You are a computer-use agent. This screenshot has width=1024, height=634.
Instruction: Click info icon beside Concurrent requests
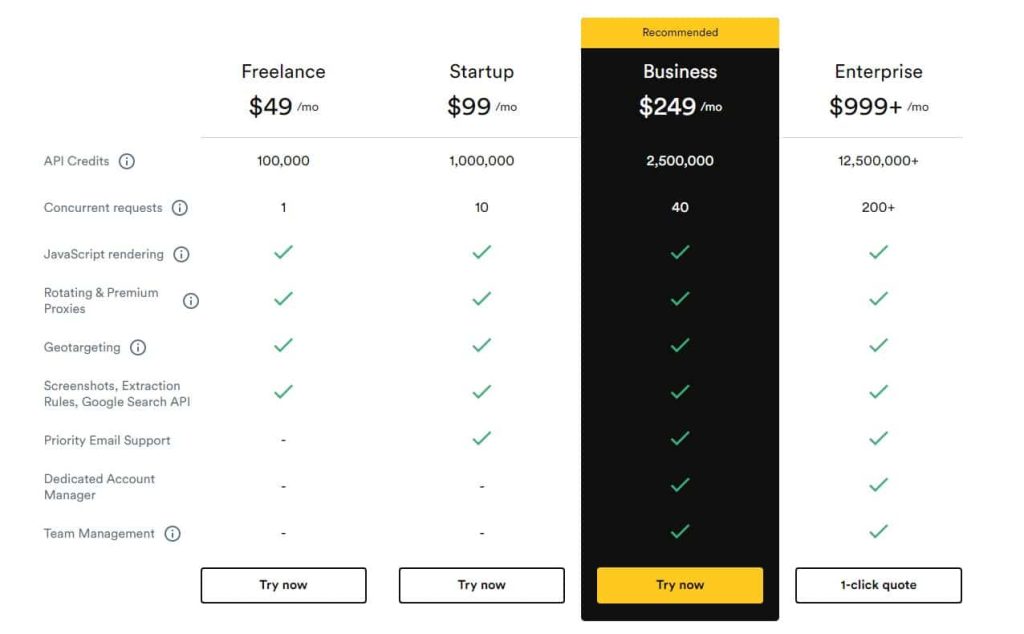pos(180,208)
